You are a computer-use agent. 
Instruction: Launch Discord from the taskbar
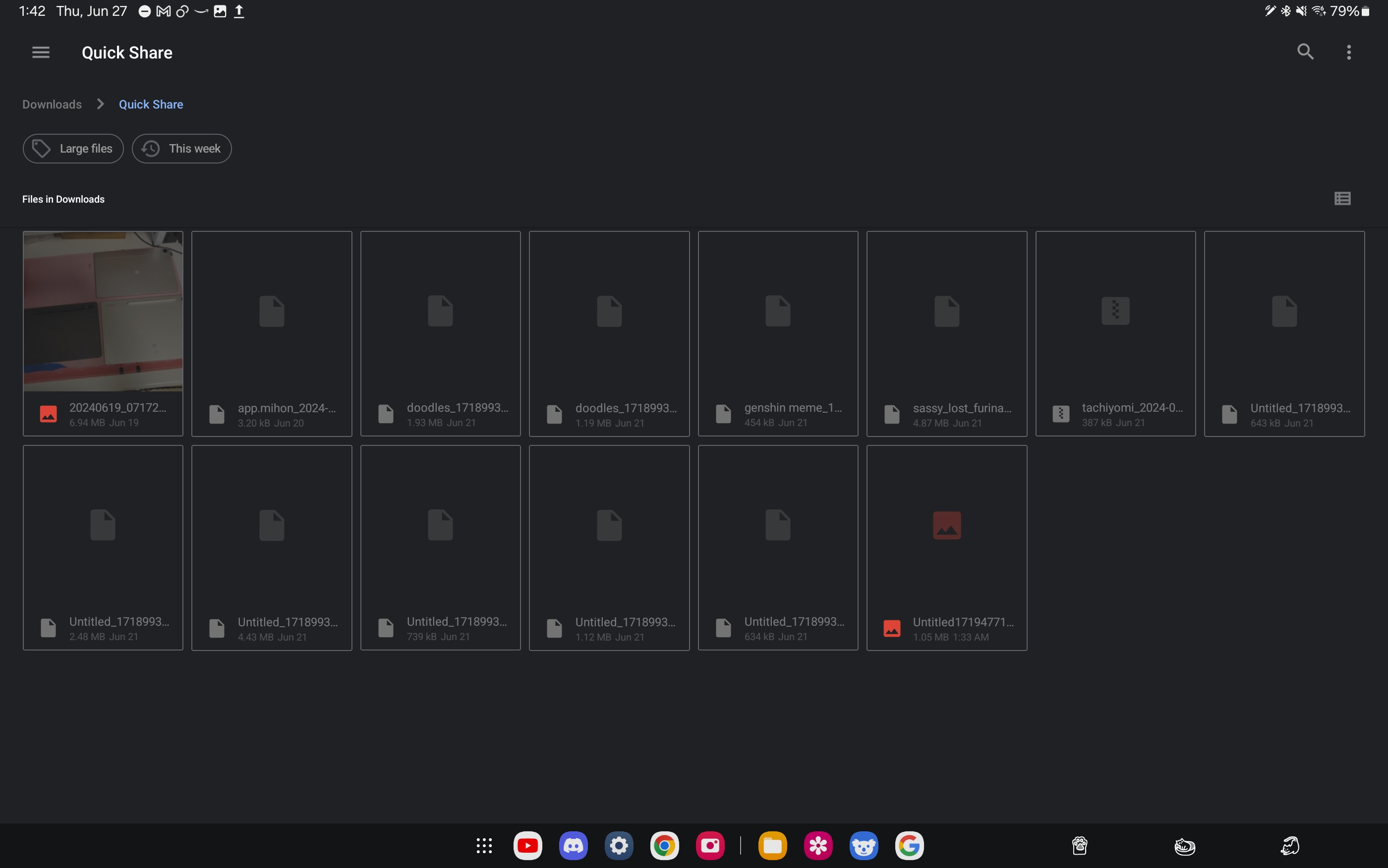tap(573, 845)
